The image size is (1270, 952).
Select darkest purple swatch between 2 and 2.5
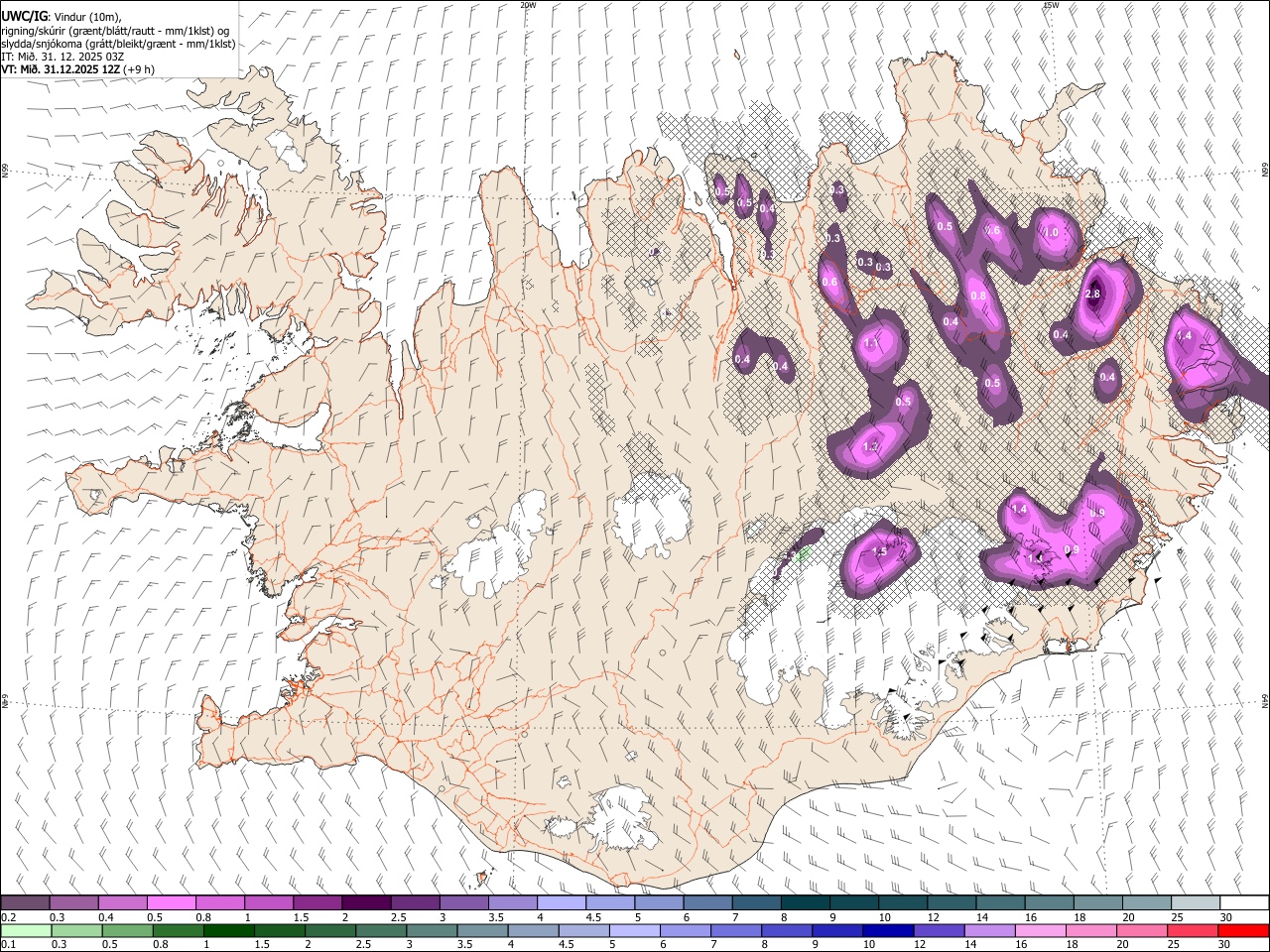point(365,903)
